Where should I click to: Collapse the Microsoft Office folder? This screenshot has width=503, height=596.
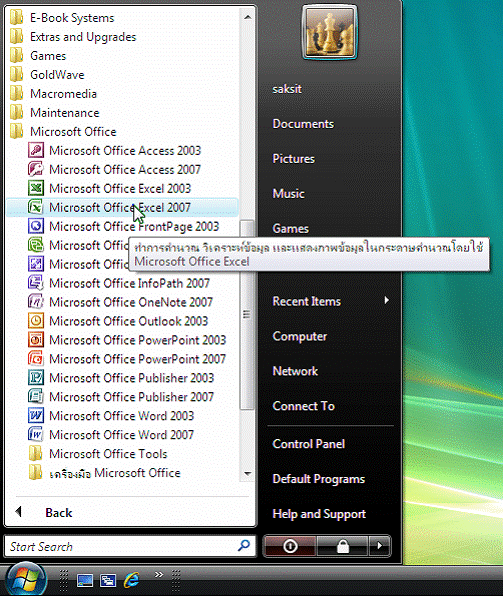pyautogui.click(x=63, y=132)
